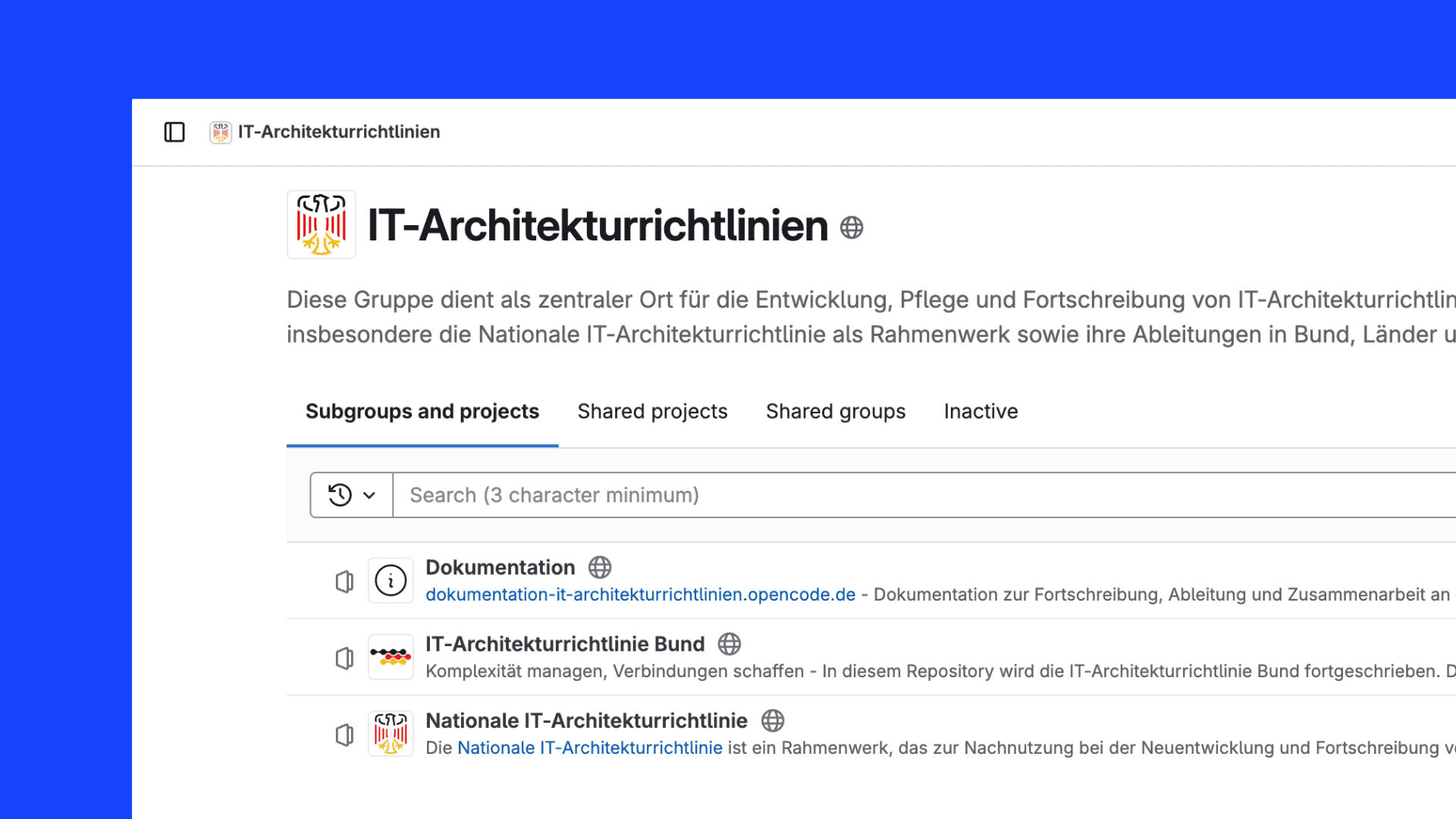Expand the search history dropdown chevron
The width and height of the screenshot is (1456, 819).
coord(371,494)
